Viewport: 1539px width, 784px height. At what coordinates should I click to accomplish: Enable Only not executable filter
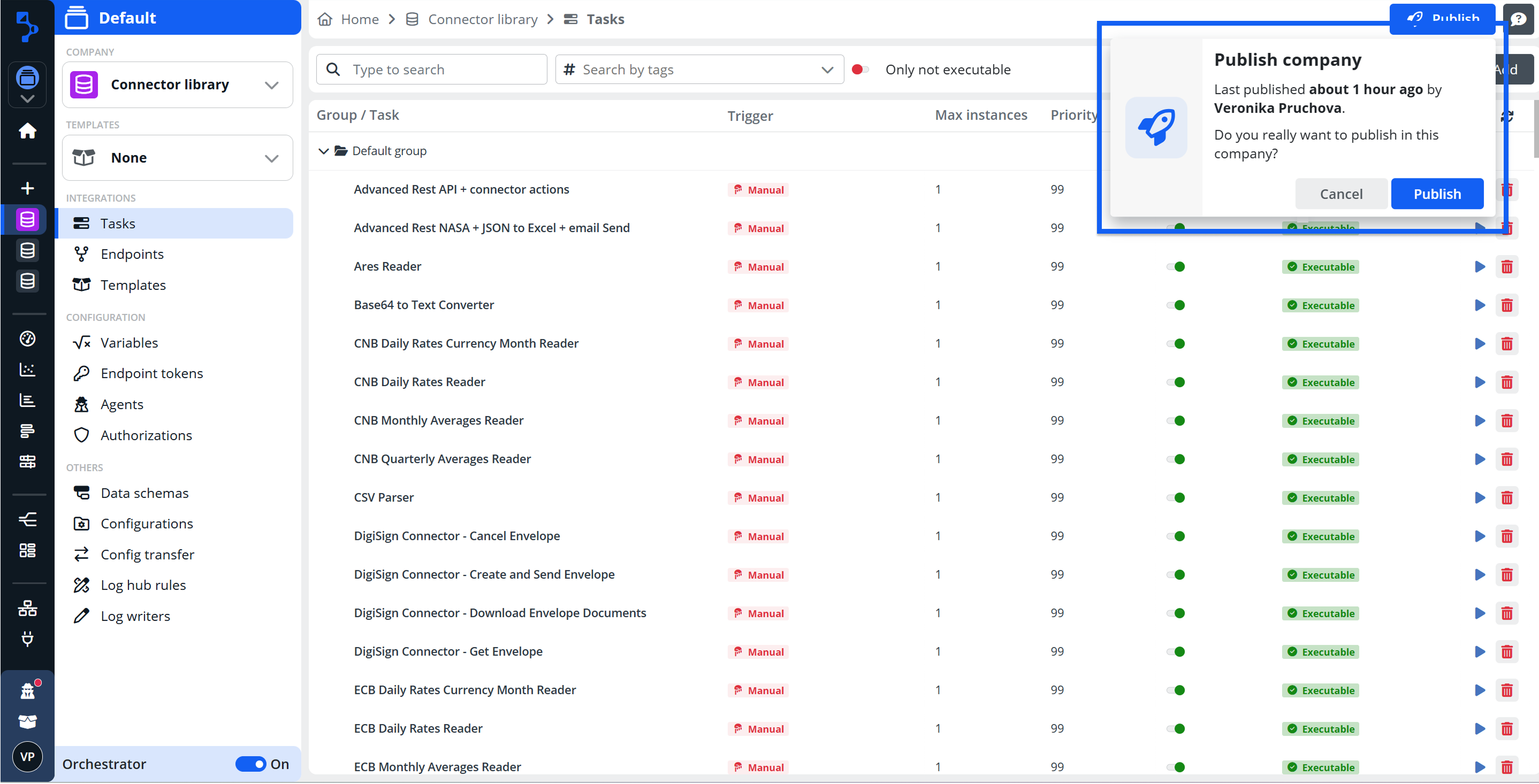(860, 70)
